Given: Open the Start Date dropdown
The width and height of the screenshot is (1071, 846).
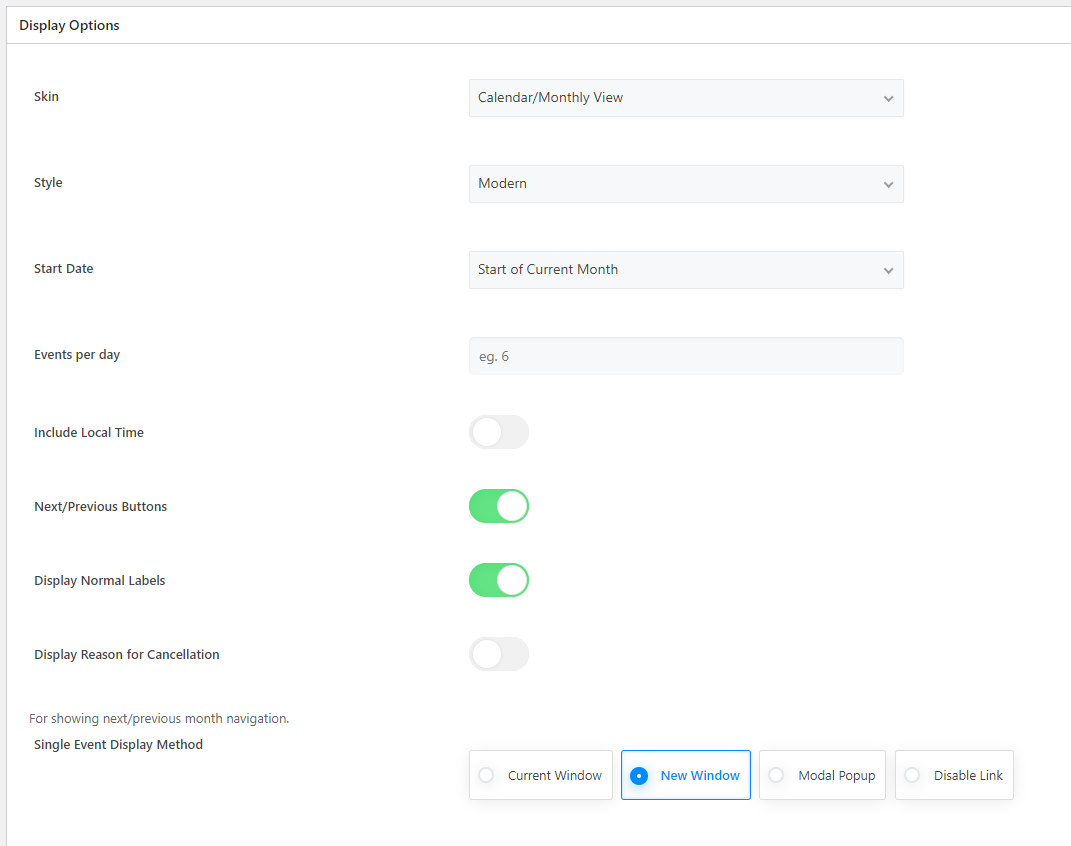Looking at the screenshot, I should point(685,270).
